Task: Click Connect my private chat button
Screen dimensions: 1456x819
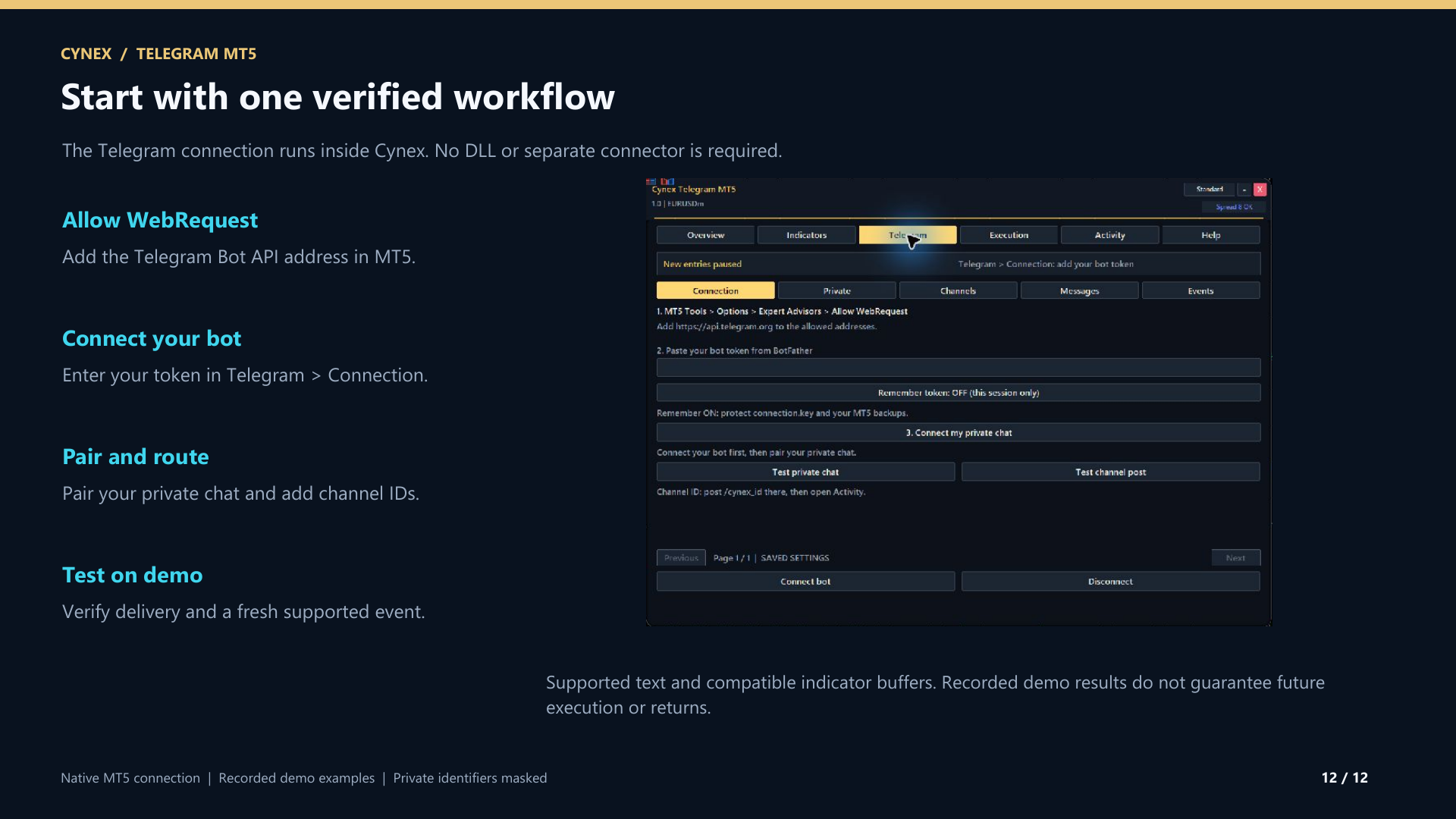Action: tap(959, 432)
